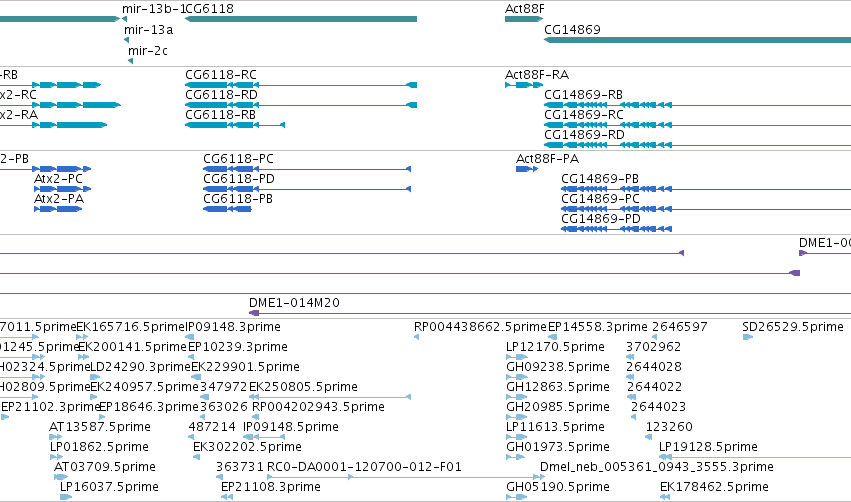Select protein CG14869-PD label
This screenshot has width=851, height=502.
[x=601, y=219]
